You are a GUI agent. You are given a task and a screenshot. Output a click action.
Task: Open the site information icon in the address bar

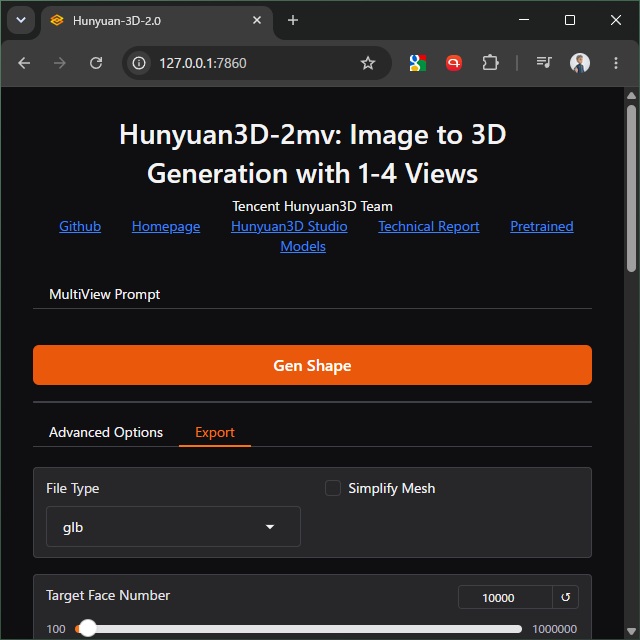pos(139,63)
